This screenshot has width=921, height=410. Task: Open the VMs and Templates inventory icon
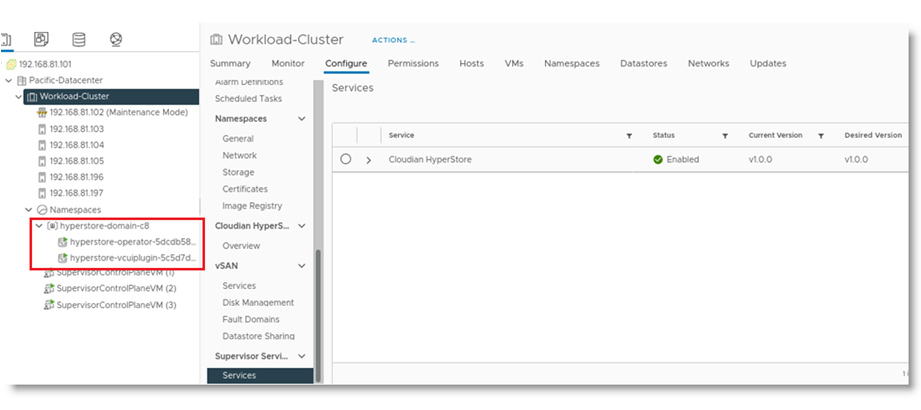click(x=41, y=39)
